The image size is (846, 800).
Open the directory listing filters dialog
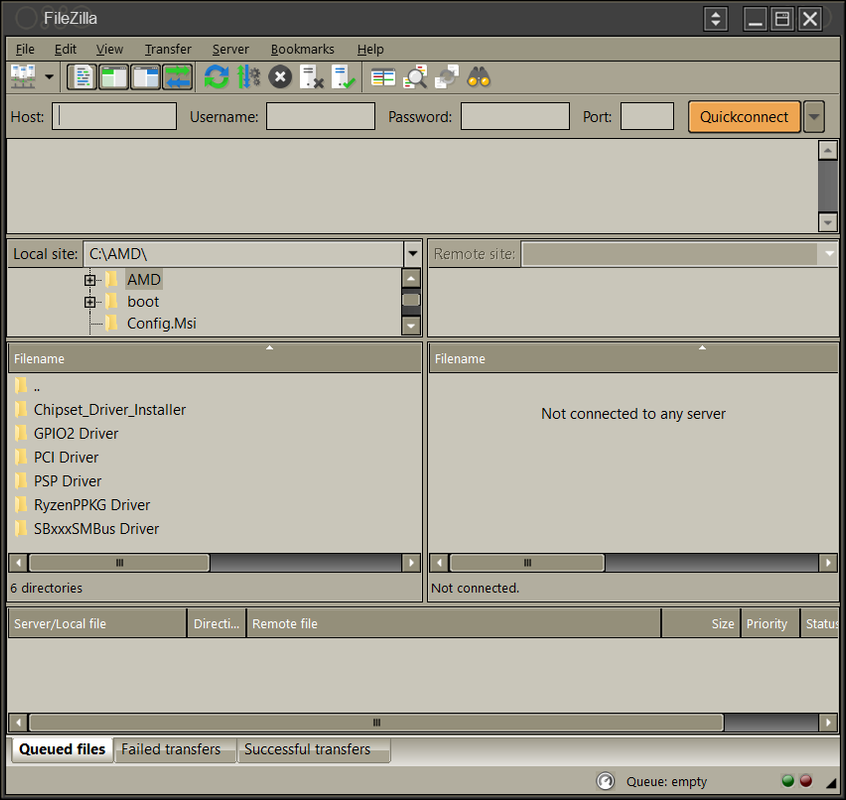coord(383,78)
